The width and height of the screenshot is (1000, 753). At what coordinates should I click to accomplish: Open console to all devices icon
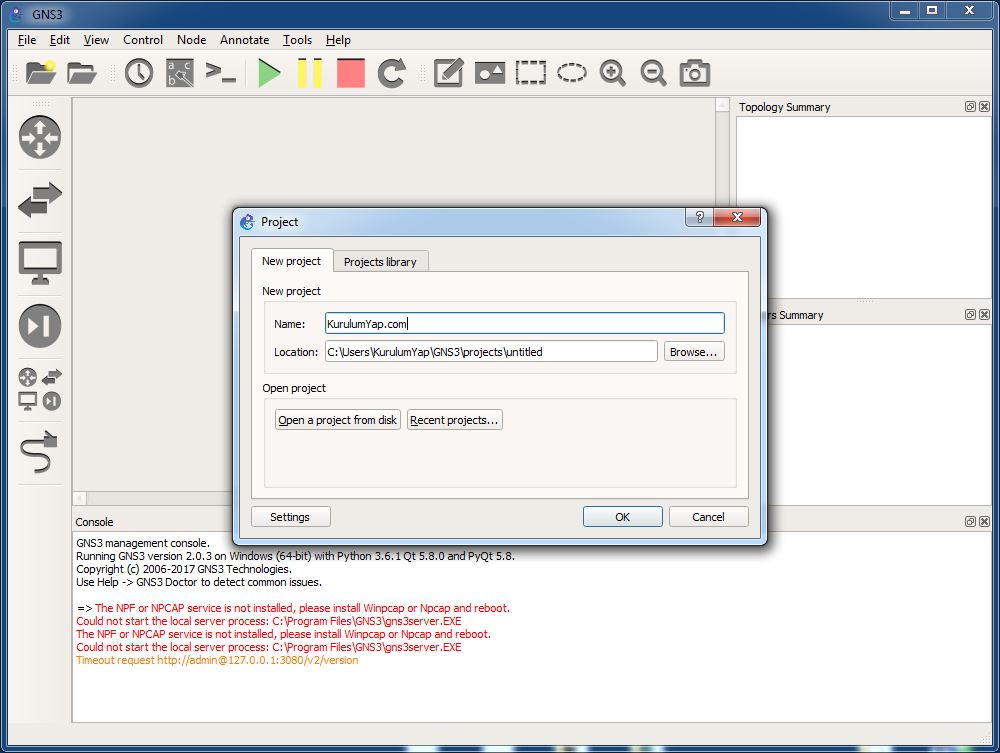click(x=221, y=72)
